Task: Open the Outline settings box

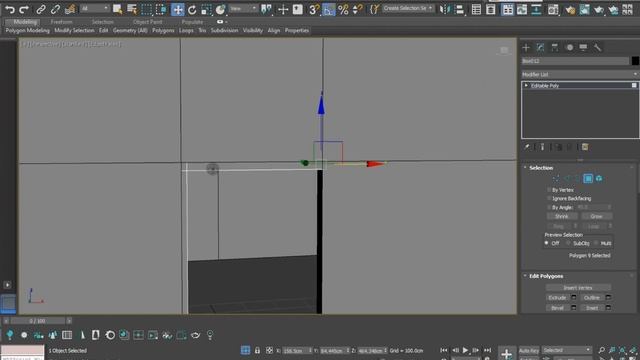Action: click(608, 298)
